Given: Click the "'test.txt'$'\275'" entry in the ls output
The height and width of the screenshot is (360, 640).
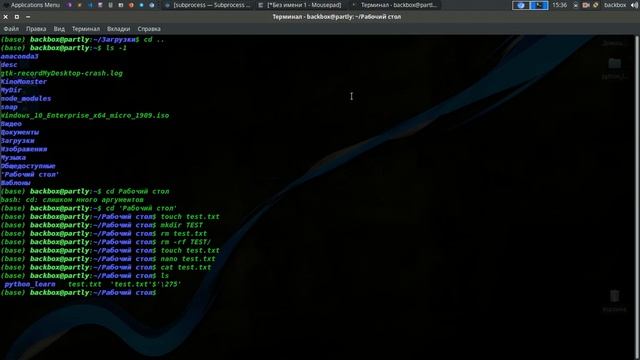Looking at the screenshot, I should [x=146, y=284].
